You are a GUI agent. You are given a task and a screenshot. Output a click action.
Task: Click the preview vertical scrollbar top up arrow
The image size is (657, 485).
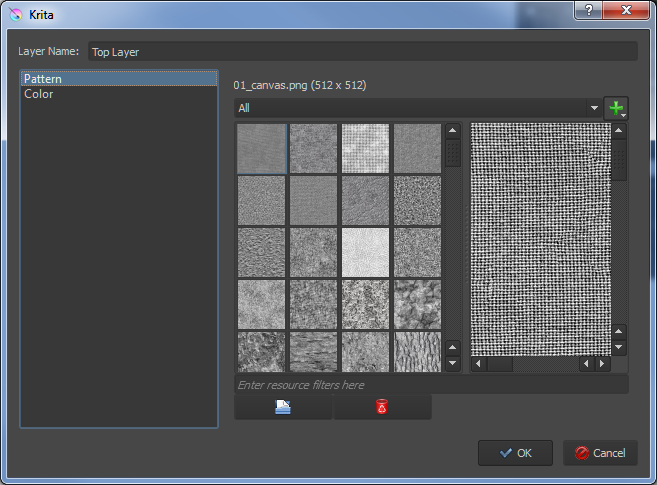point(619,131)
